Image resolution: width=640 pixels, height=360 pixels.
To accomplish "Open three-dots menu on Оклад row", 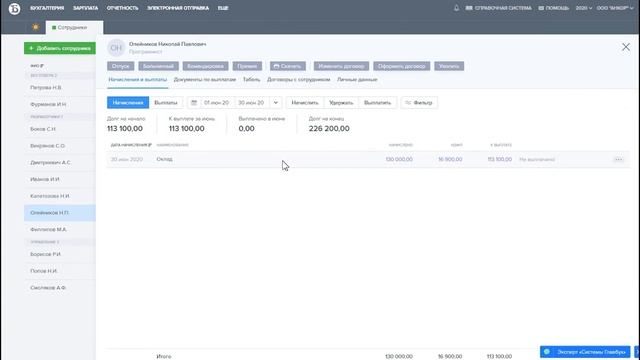I will (x=618, y=160).
